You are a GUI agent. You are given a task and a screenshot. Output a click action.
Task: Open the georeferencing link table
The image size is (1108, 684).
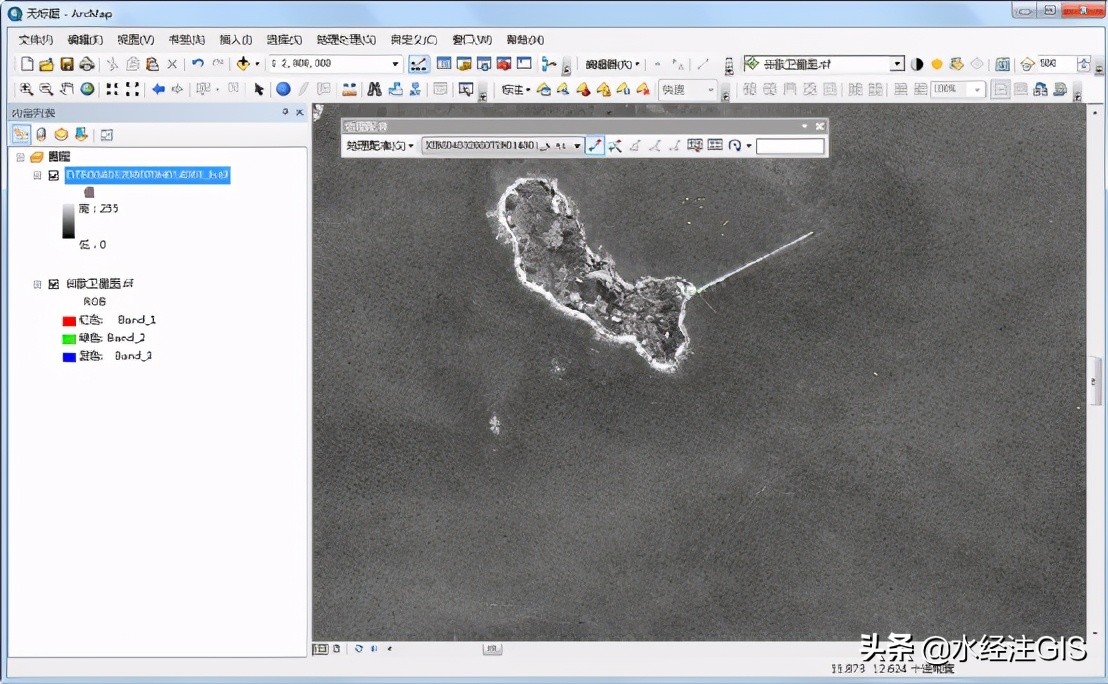click(x=715, y=146)
